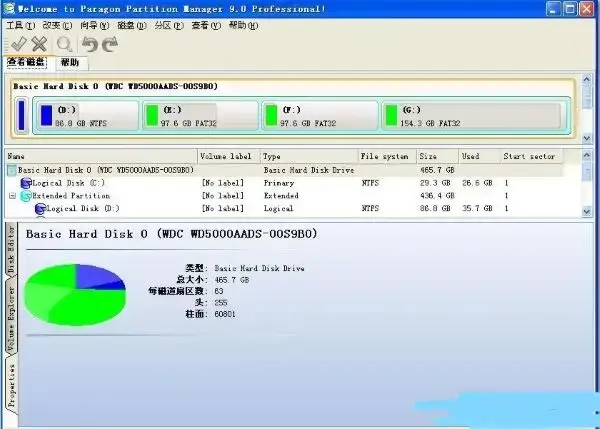Click the Logical Disk (C:) row icon
This screenshot has width=600, height=429.
click(26, 183)
